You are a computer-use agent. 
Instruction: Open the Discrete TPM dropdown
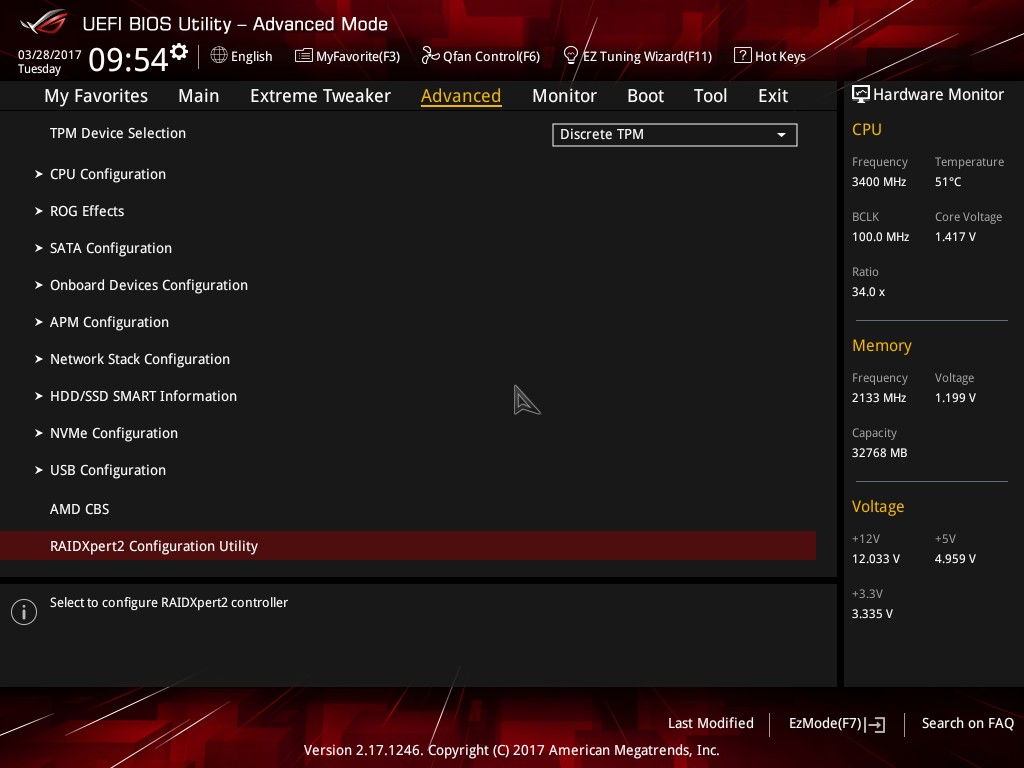pos(674,134)
